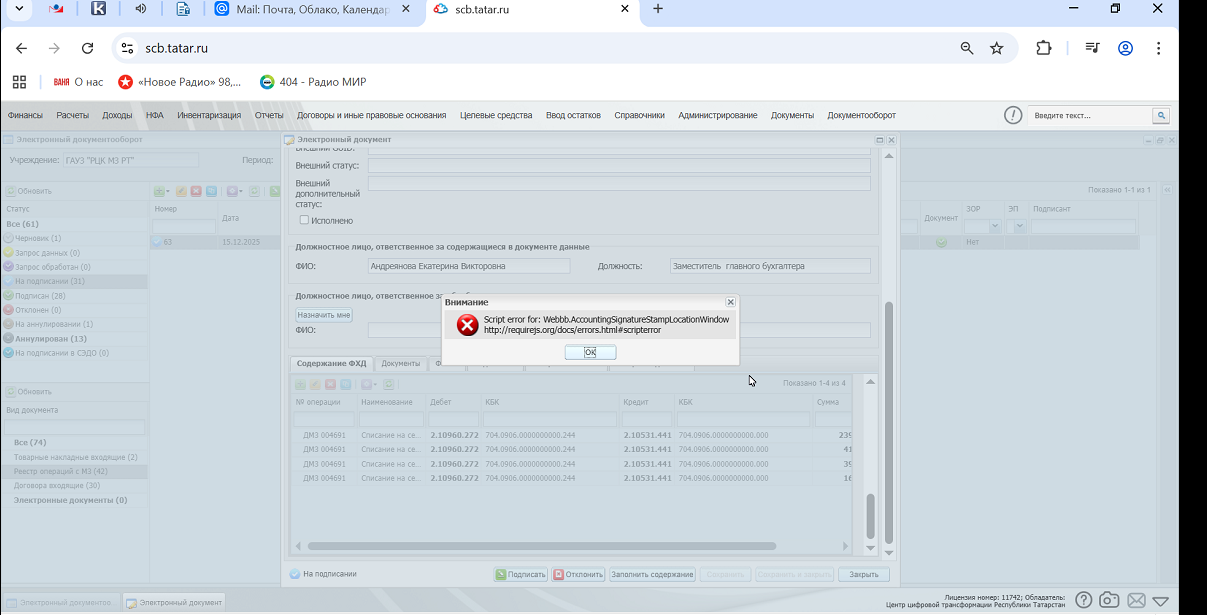Open the Отчеты menu

(x=269, y=115)
